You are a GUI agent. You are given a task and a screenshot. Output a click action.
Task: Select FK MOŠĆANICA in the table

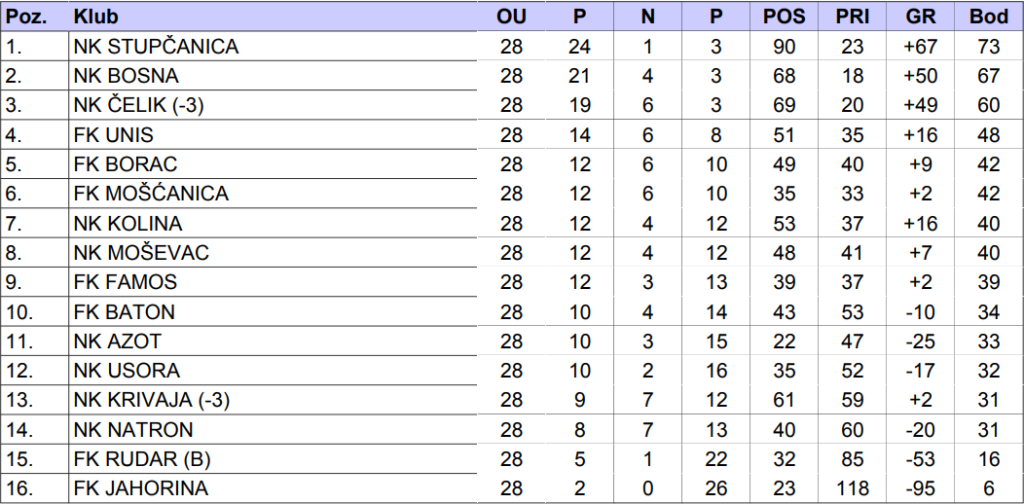point(151,194)
